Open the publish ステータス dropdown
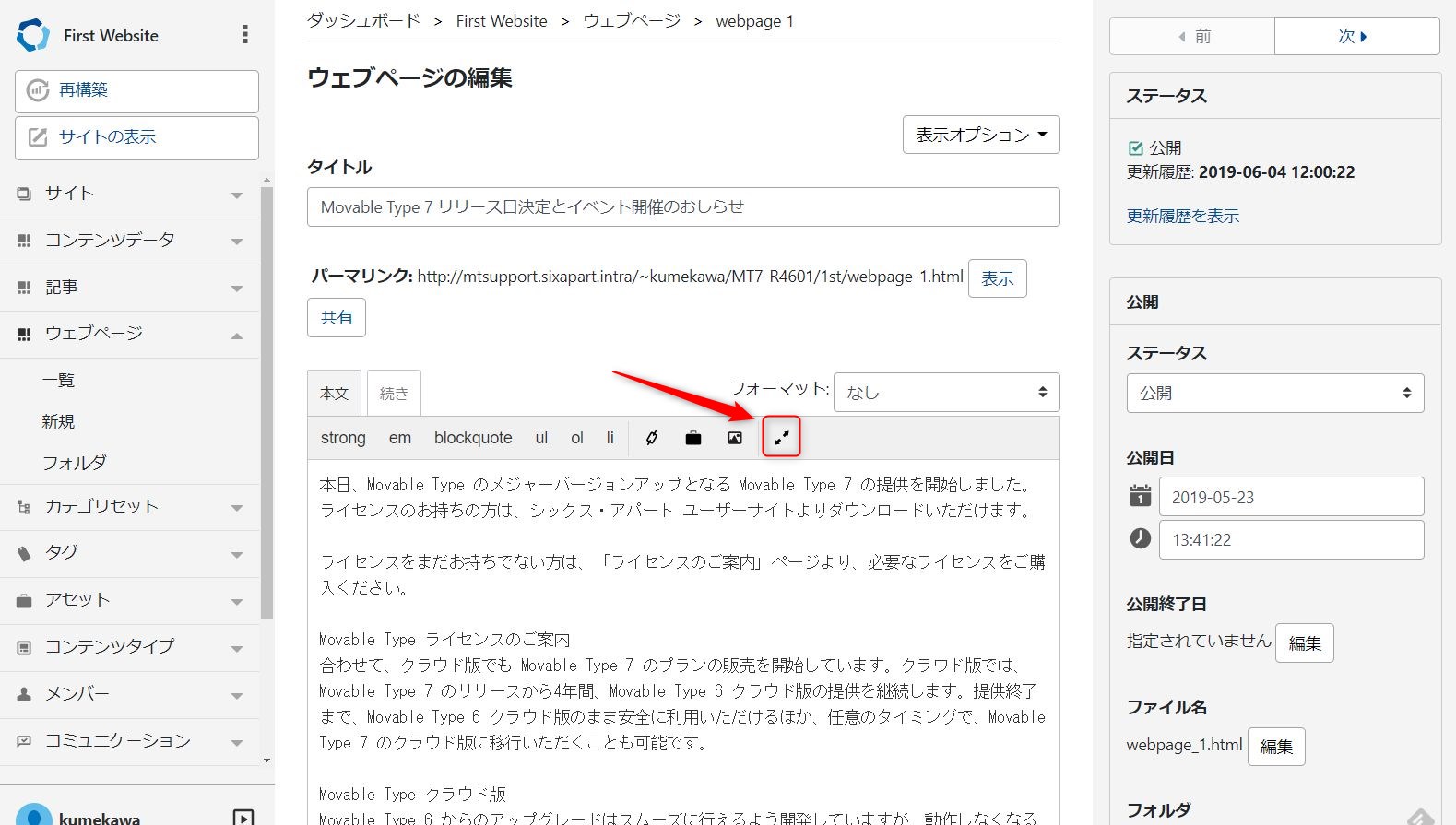 point(1274,393)
